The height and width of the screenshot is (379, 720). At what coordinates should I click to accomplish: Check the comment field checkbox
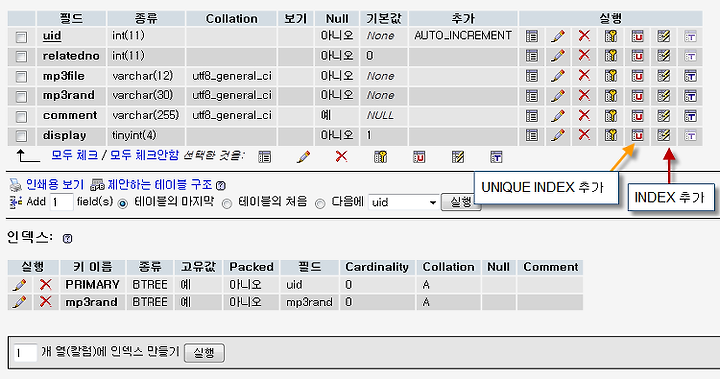(21, 116)
